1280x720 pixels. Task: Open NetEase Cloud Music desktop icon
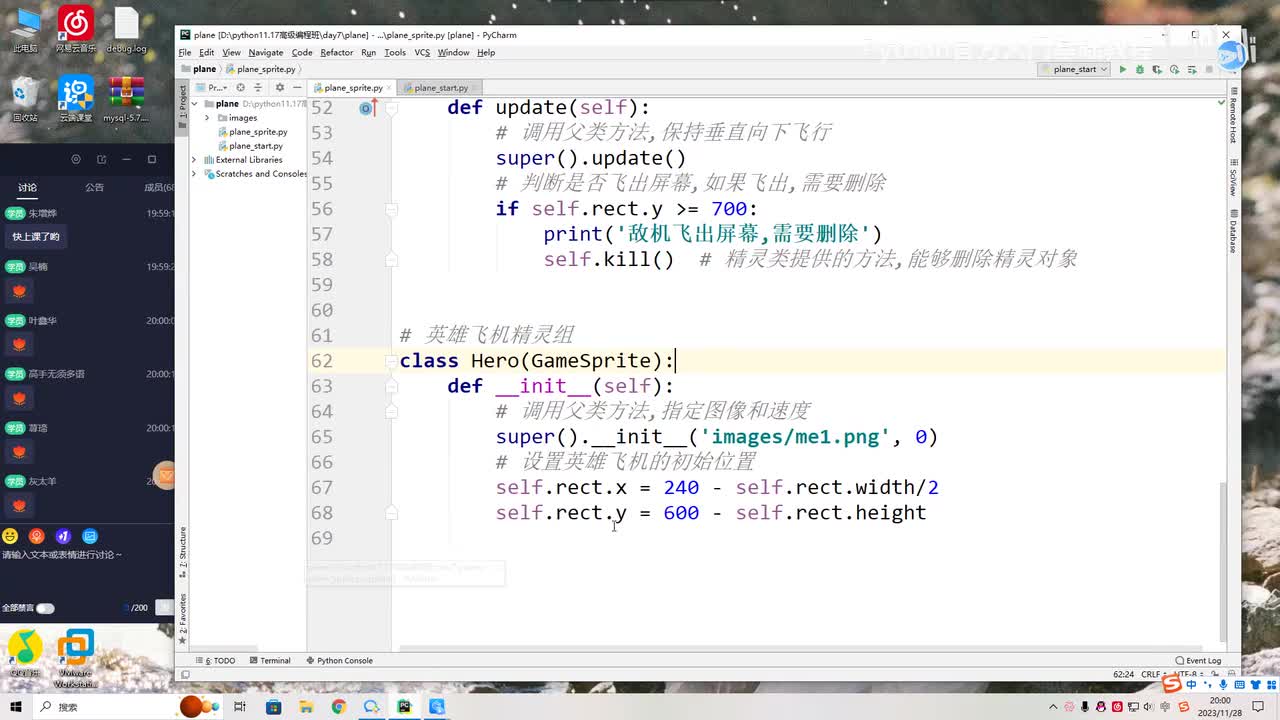click(x=75, y=29)
